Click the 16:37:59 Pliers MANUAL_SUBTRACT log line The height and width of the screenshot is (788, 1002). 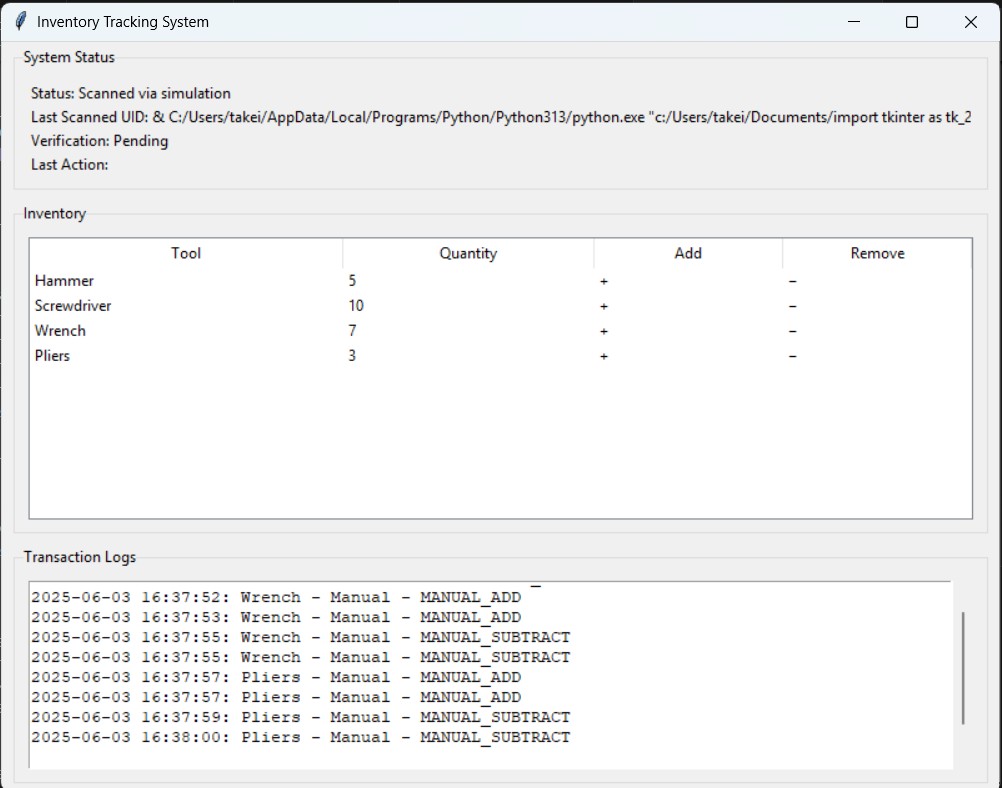(300, 717)
